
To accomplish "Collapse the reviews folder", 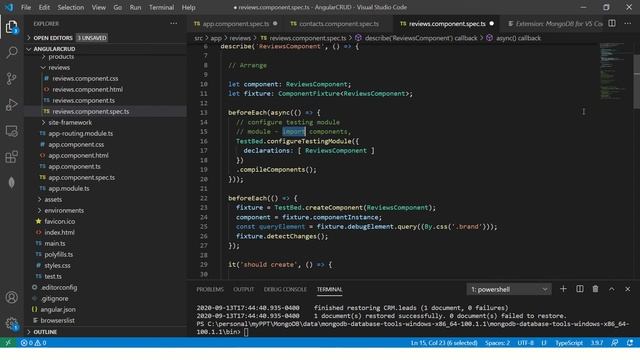I will (x=59, y=67).
